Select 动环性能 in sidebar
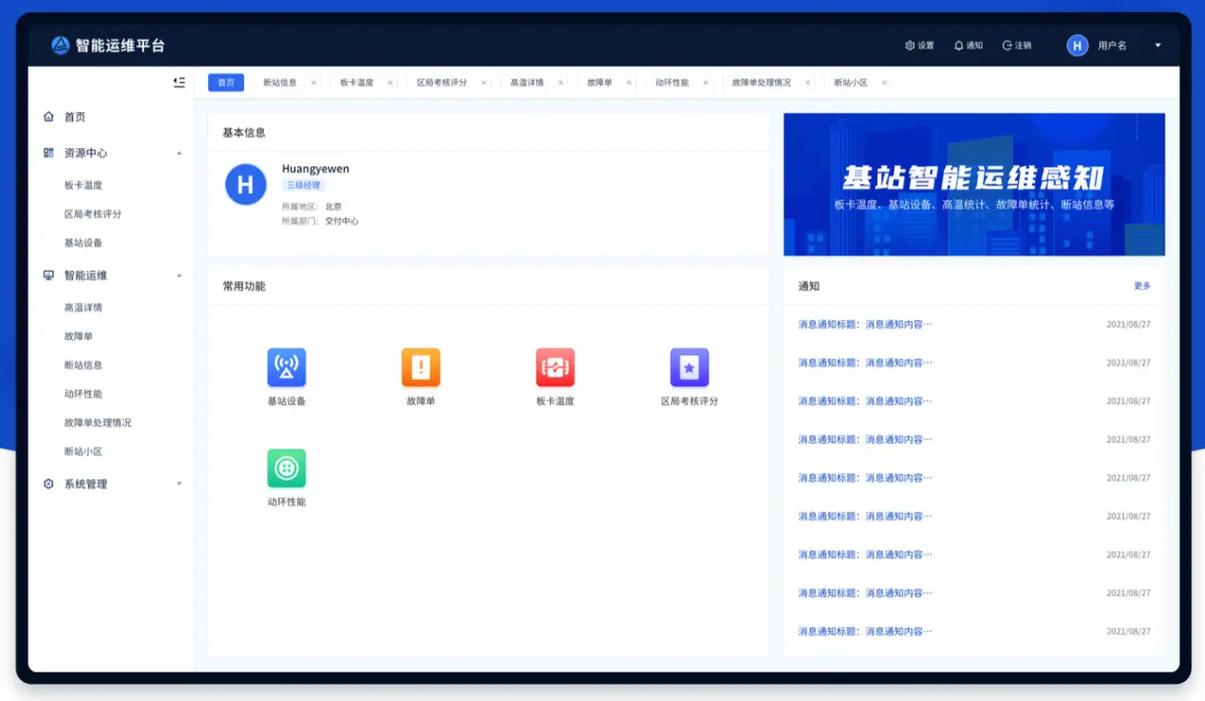Screen dimensions: 1205x701 [83, 394]
